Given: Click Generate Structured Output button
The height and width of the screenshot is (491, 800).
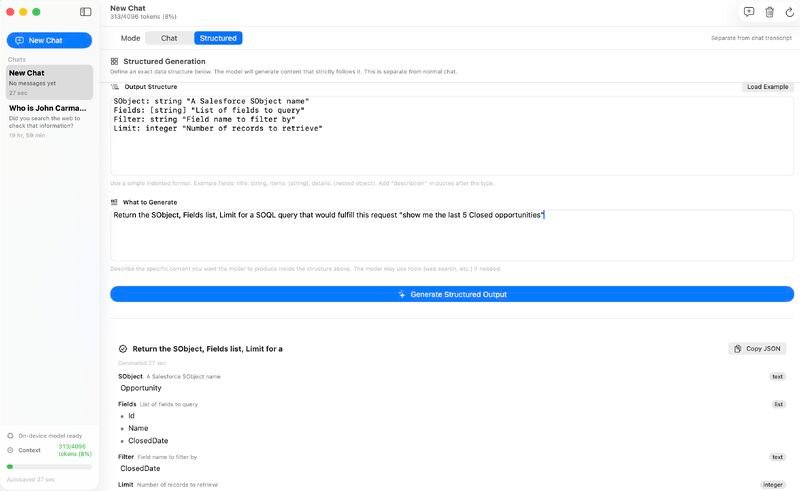Looking at the screenshot, I should click(452, 294).
